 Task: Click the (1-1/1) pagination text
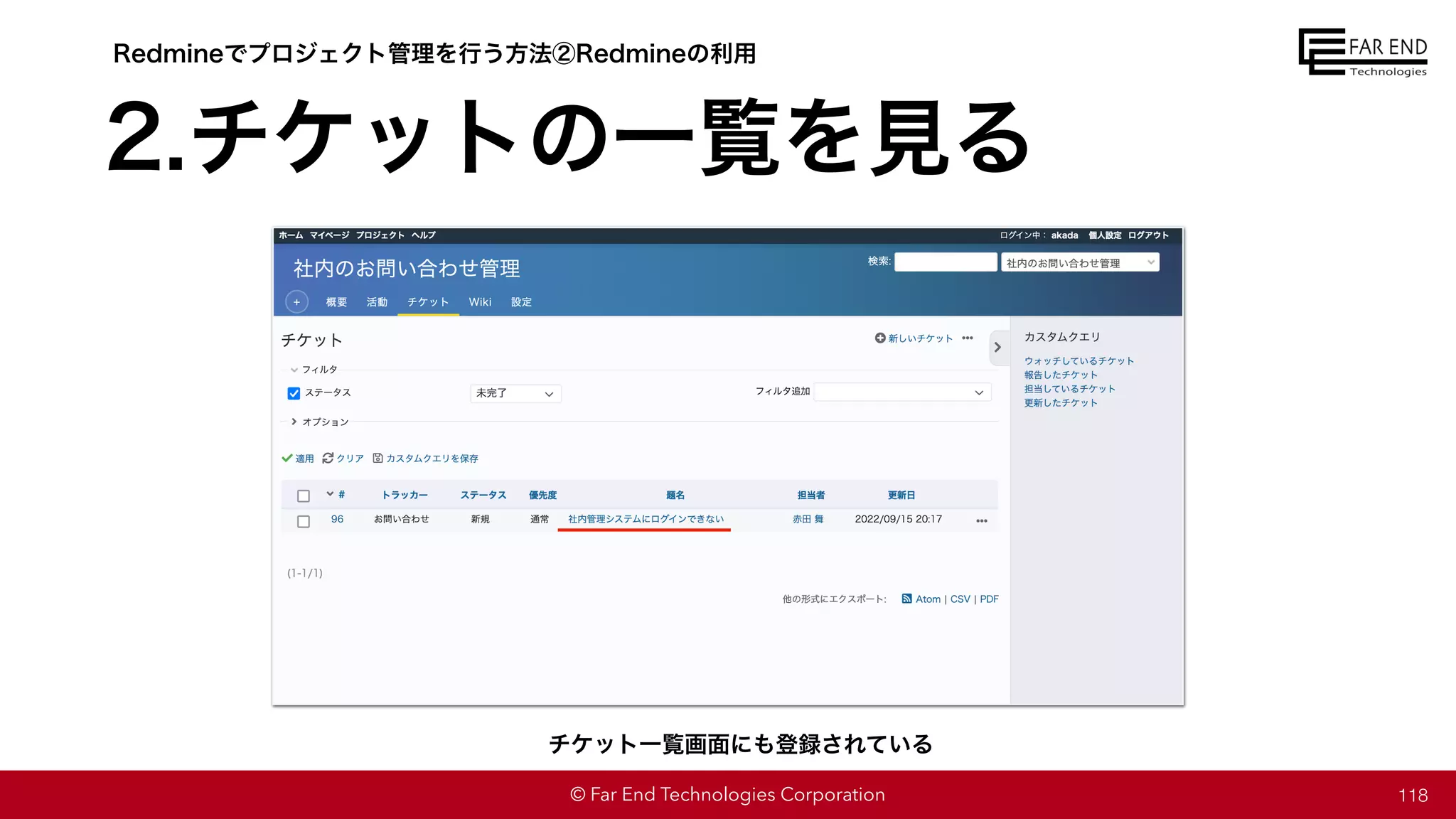point(305,573)
